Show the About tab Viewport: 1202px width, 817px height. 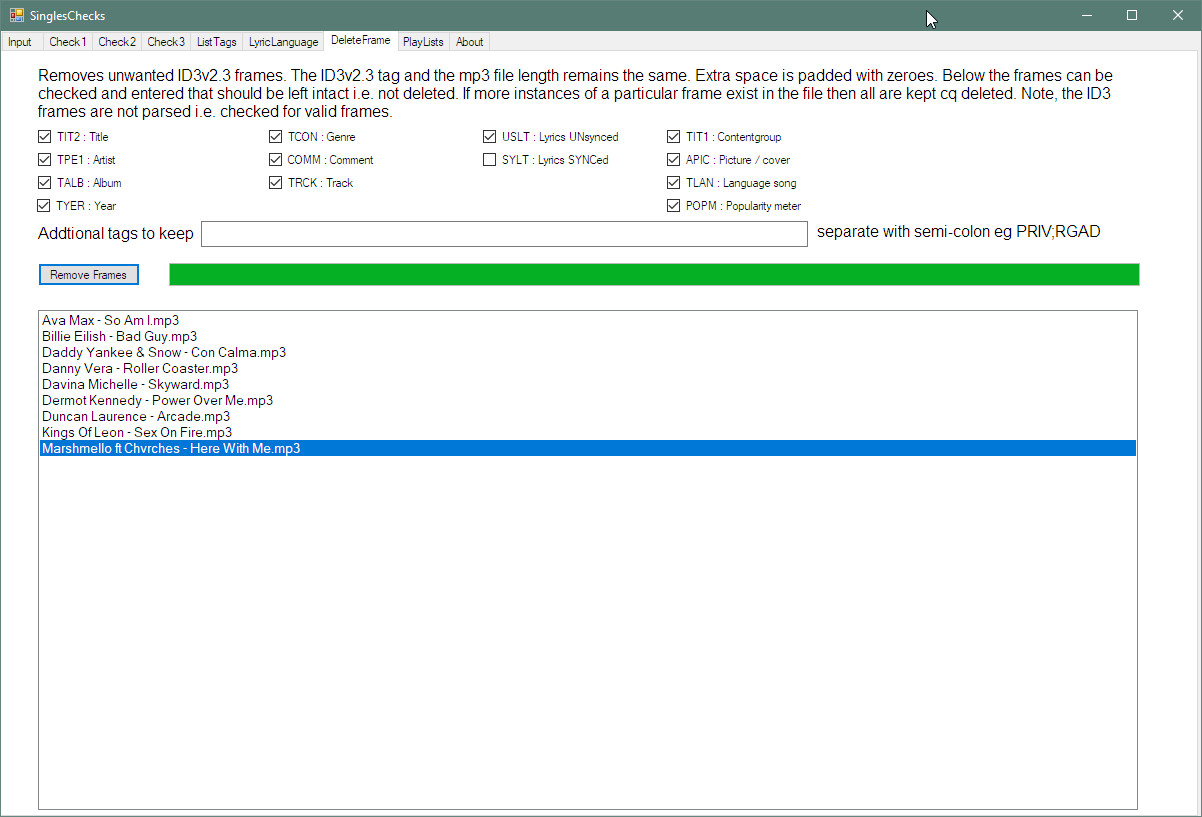[x=469, y=42]
